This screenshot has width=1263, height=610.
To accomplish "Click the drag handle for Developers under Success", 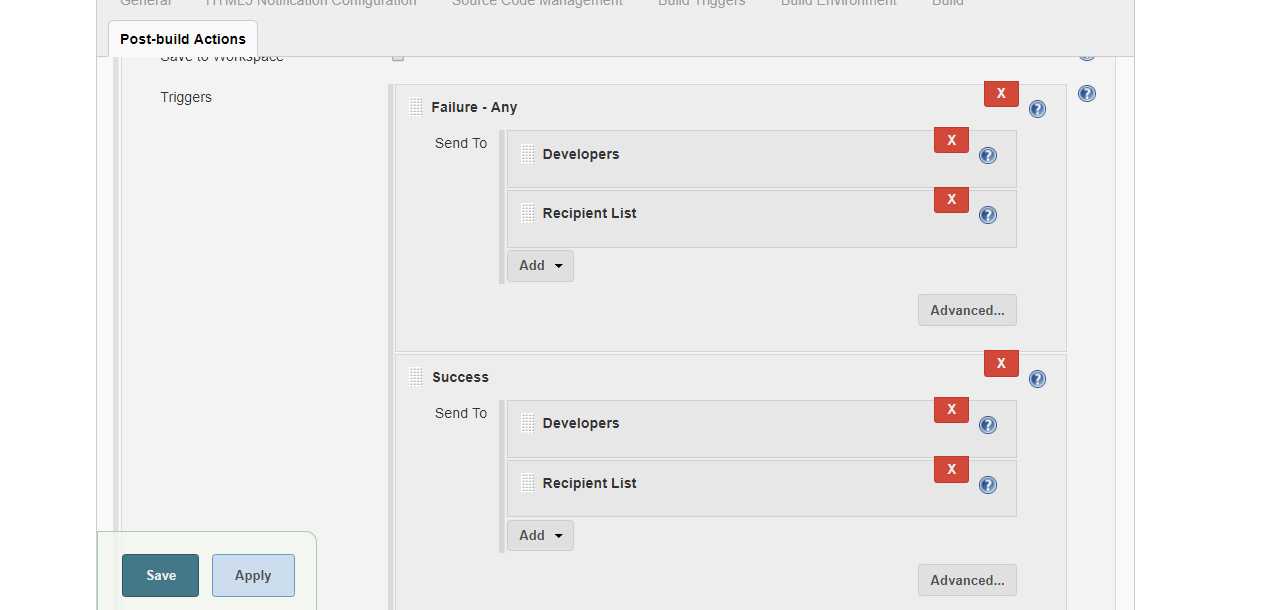I will (x=528, y=423).
